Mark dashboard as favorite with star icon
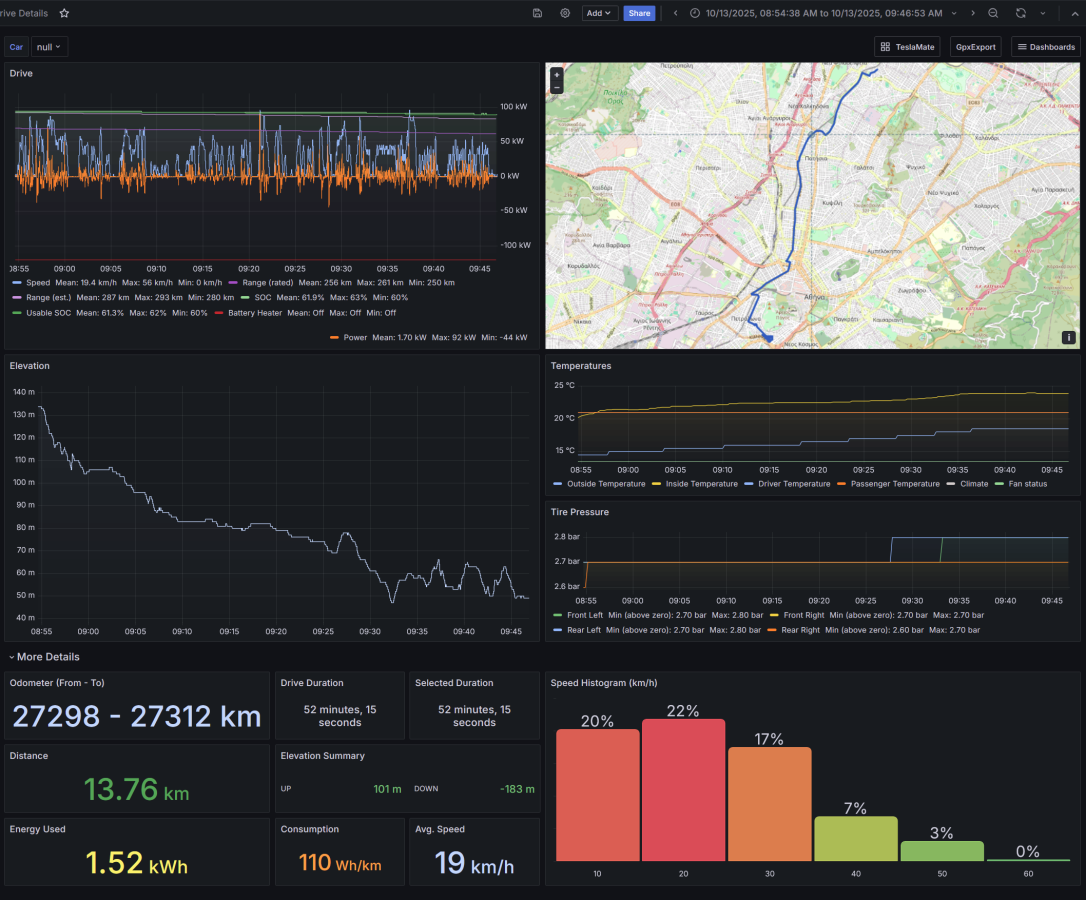 coord(65,13)
